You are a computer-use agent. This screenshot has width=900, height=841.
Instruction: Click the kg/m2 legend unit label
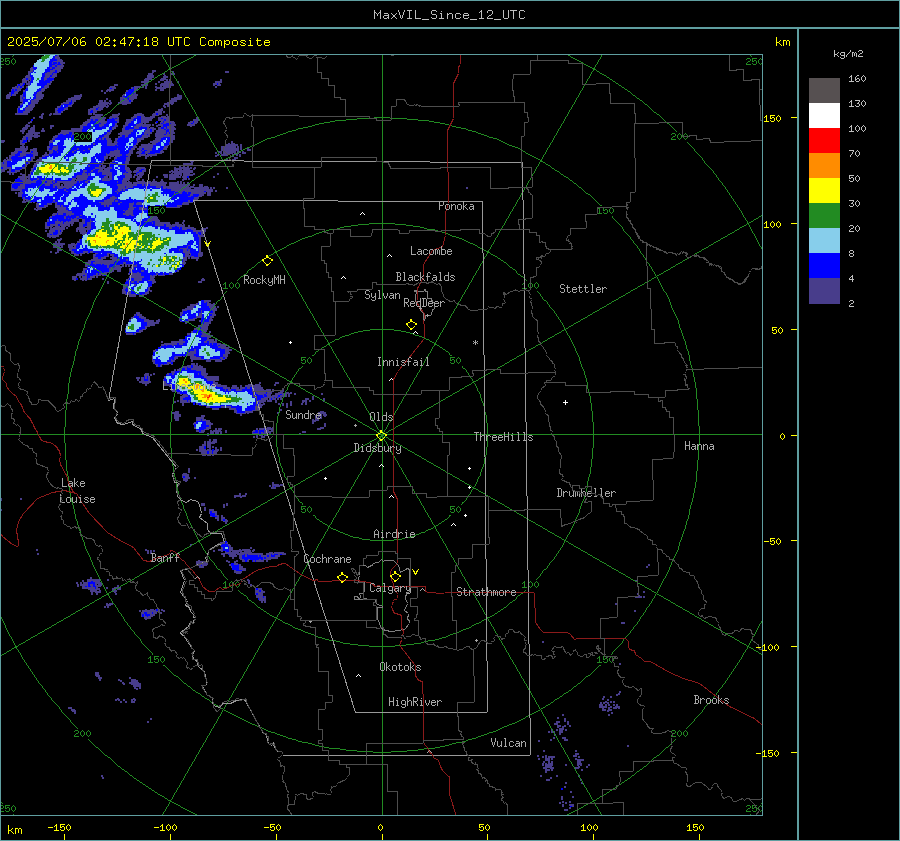click(x=848, y=54)
